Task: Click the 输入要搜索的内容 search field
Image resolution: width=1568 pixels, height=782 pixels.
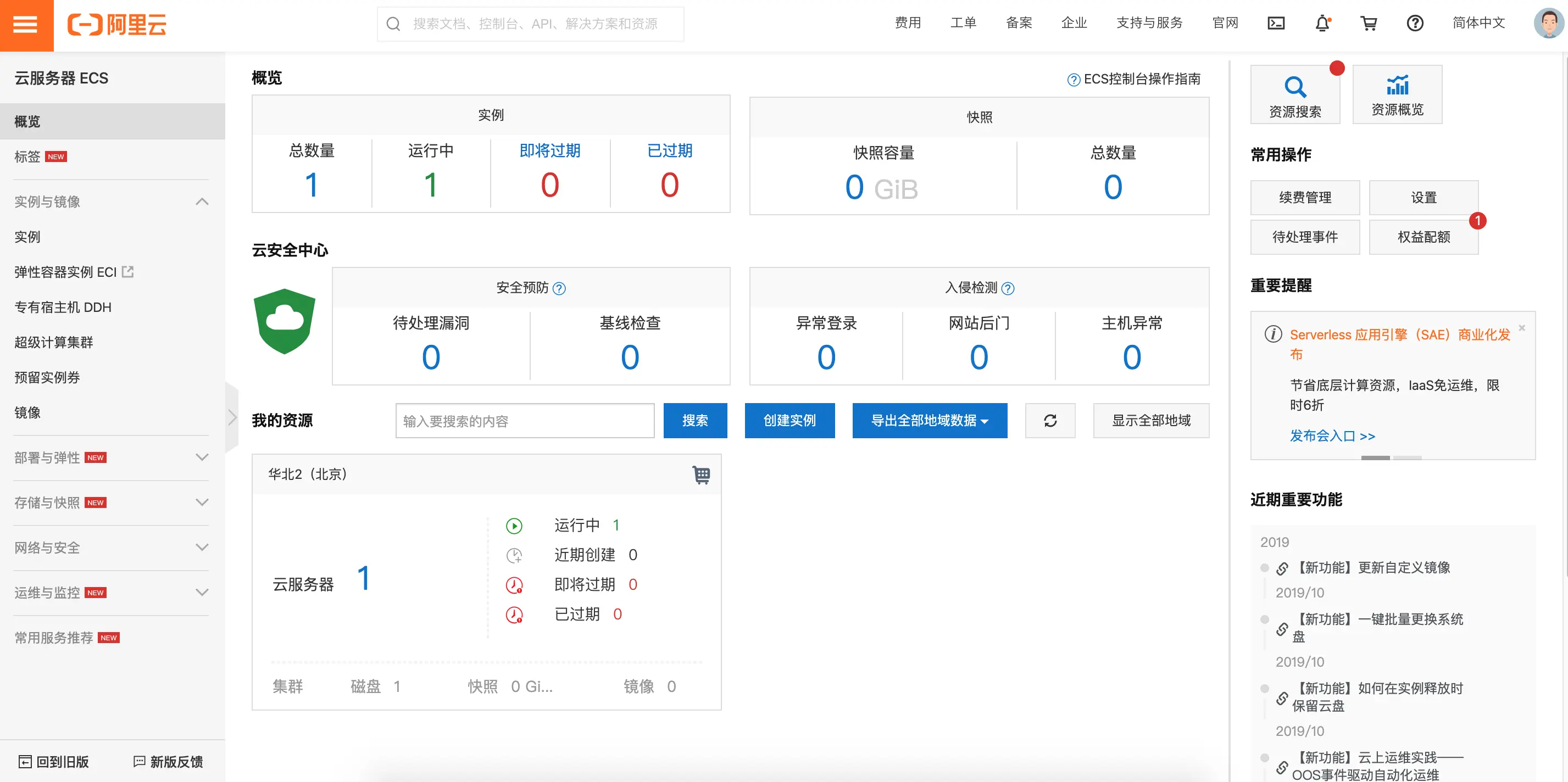Action: pyautogui.click(x=524, y=421)
